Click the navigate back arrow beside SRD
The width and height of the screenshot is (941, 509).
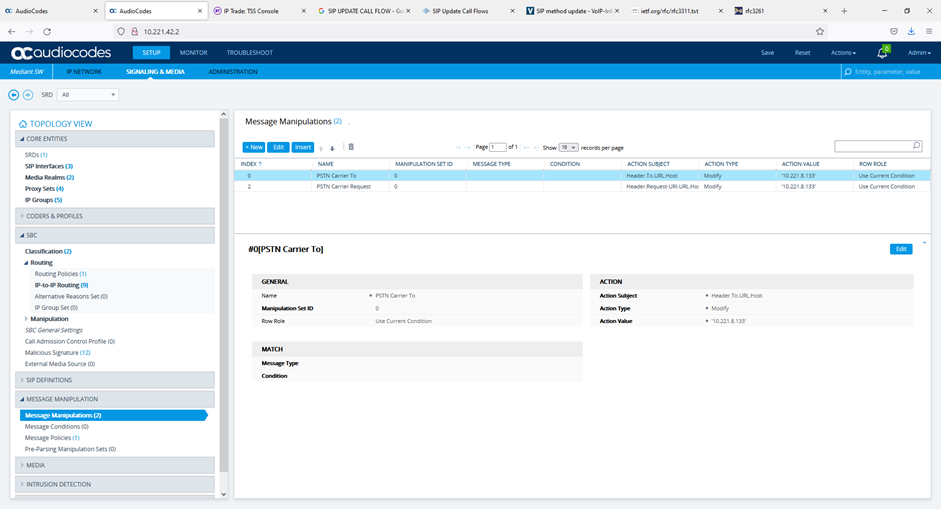click(13, 95)
